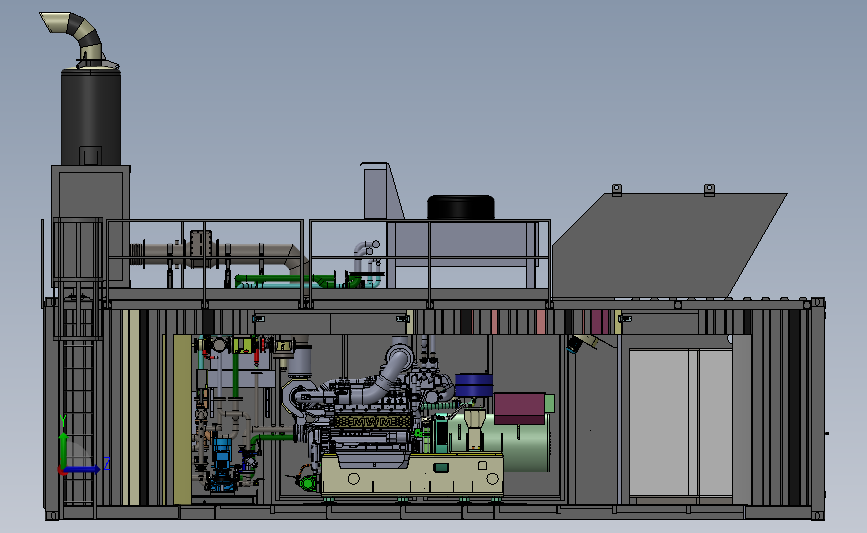Screen dimensions: 867x533
Task: Click the purple terminal box on generator
Action: pos(520,408)
